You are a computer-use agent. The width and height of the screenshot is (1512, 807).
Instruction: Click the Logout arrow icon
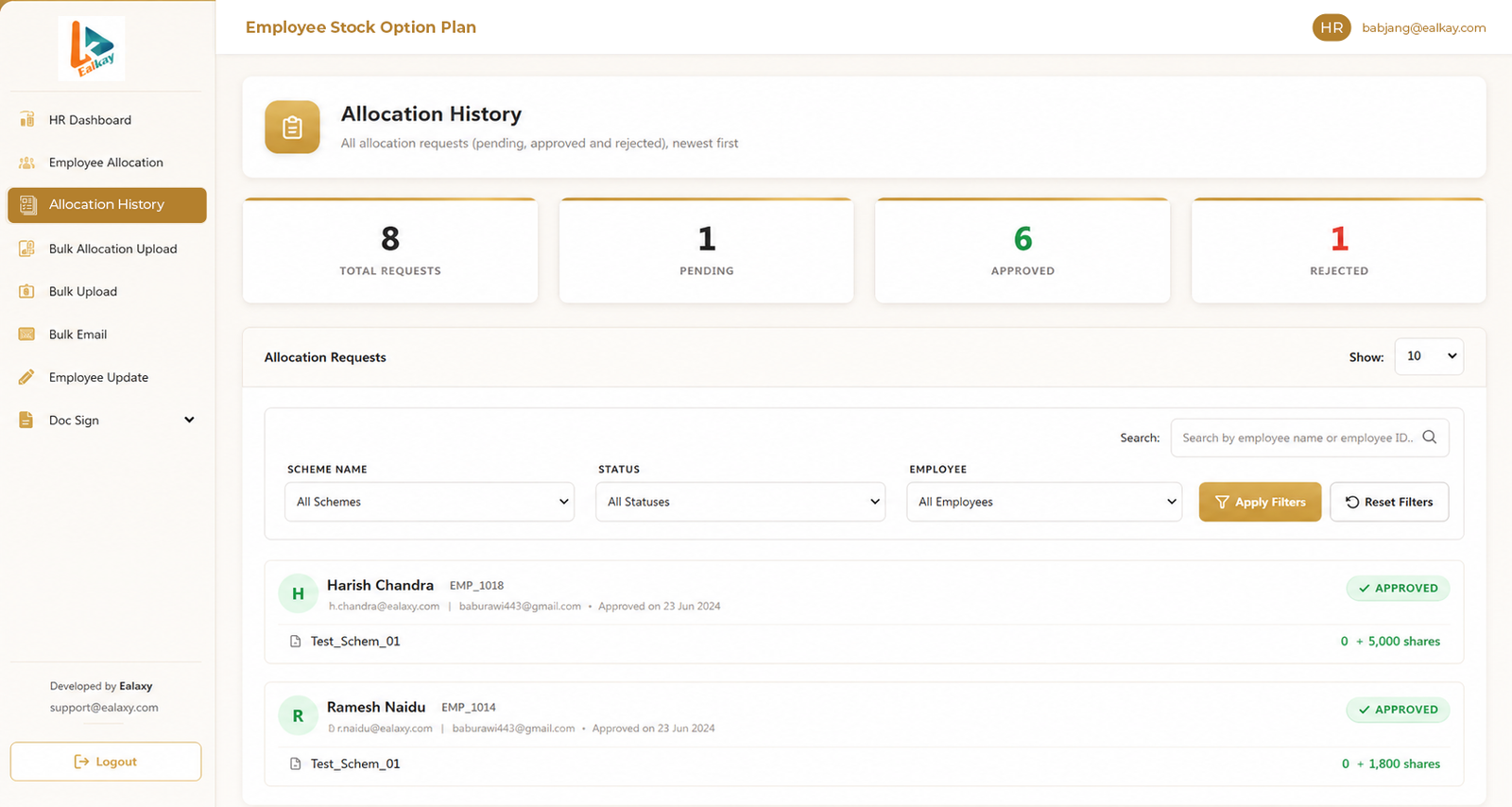click(82, 762)
